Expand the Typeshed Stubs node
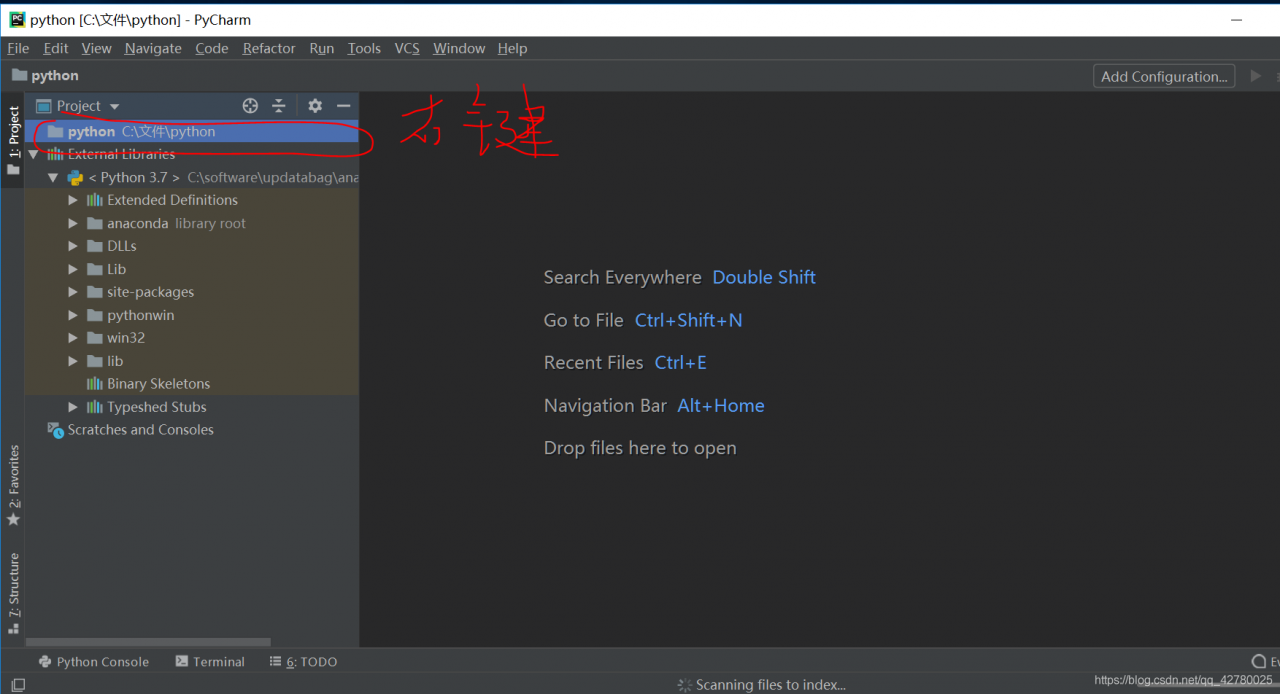 point(73,407)
